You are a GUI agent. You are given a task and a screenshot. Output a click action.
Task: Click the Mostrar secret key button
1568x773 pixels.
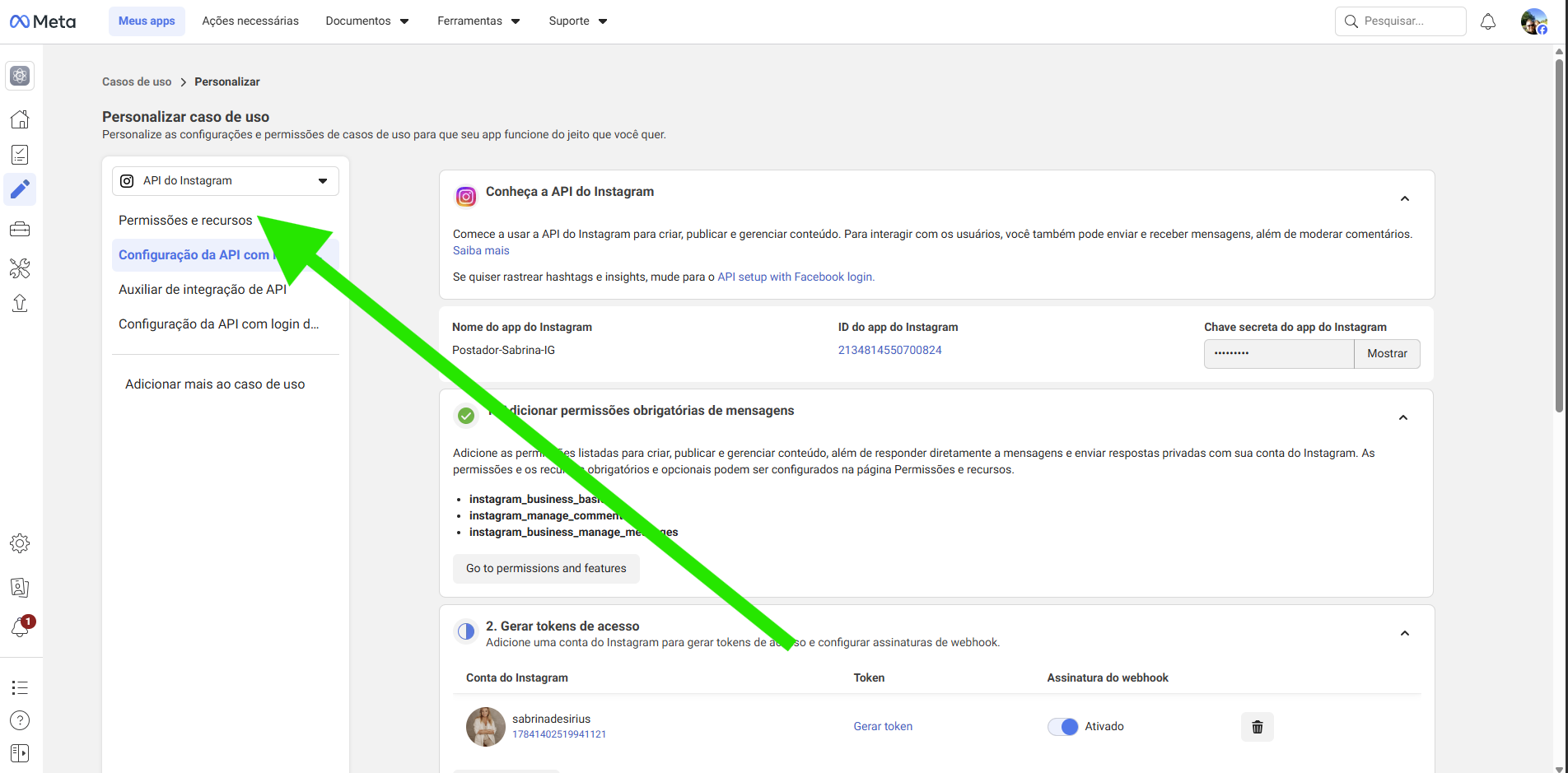point(1387,354)
